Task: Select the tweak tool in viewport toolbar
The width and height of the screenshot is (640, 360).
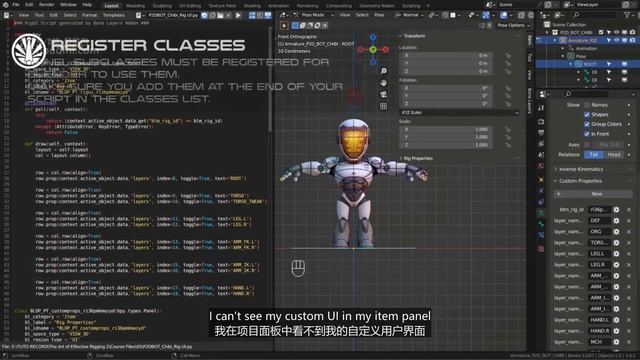Action: [x=284, y=25]
